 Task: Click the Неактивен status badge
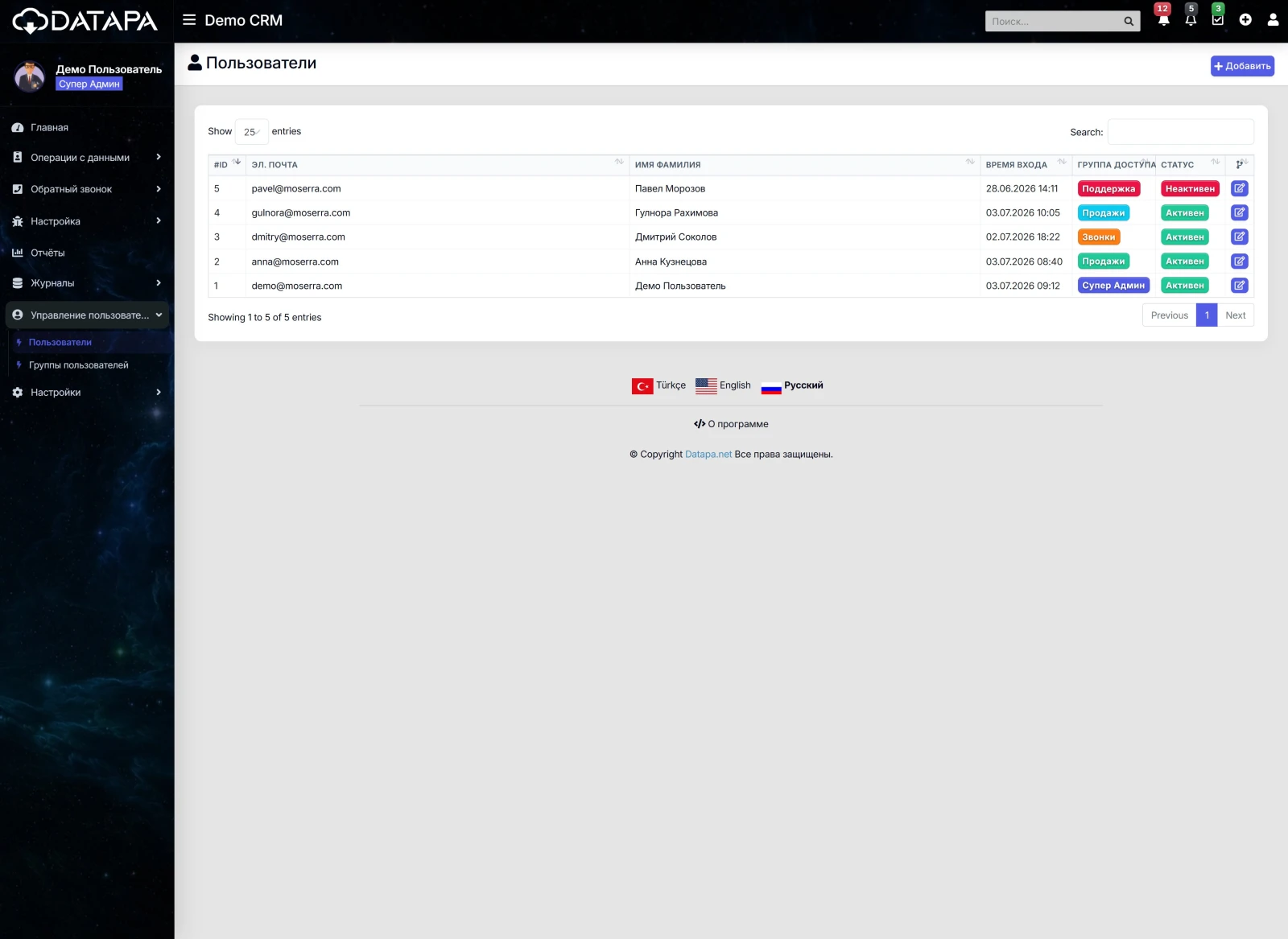click(x=1190, y=189)
